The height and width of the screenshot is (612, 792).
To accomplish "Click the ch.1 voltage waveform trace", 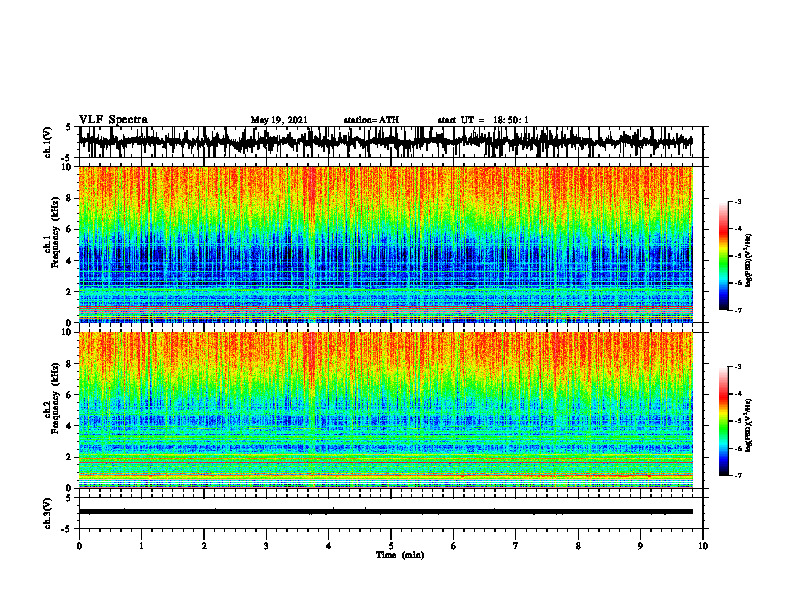I will [386, 142].
